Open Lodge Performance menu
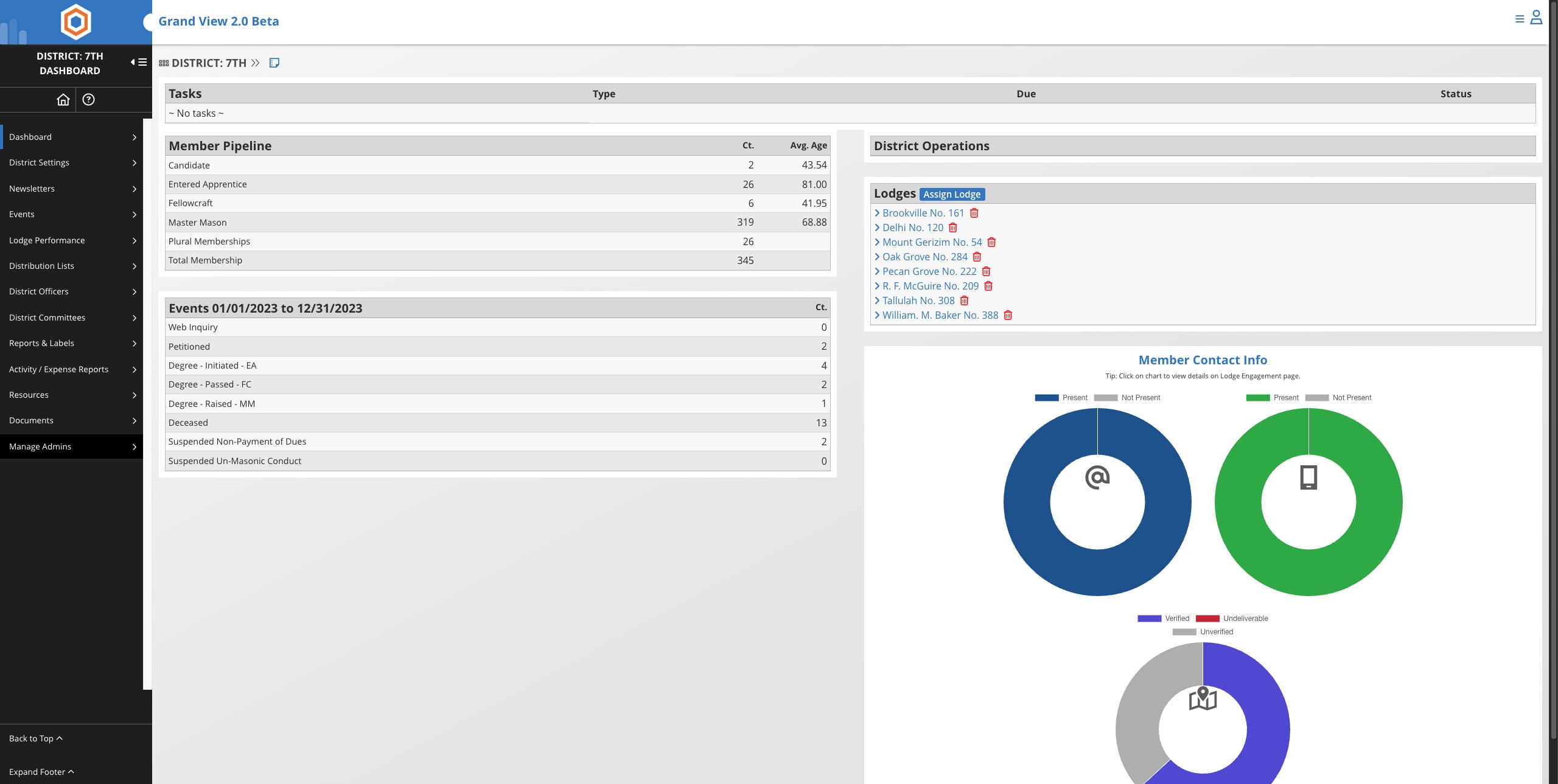The width and height of the screenshot is (1558, 784). pos(71,240)
